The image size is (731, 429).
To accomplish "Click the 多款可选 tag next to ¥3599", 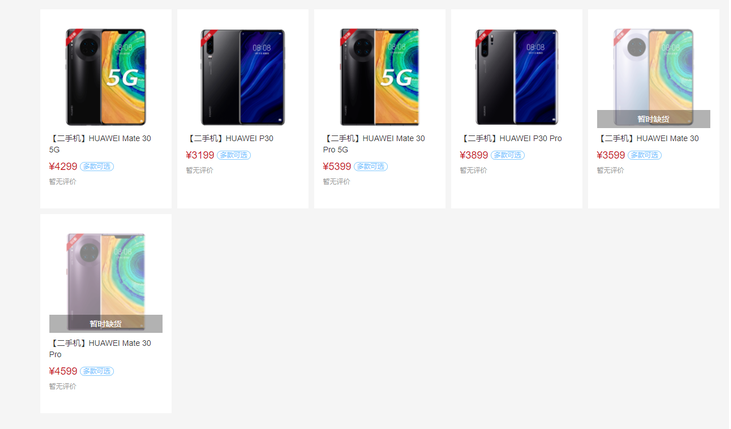I will (645, 155).
